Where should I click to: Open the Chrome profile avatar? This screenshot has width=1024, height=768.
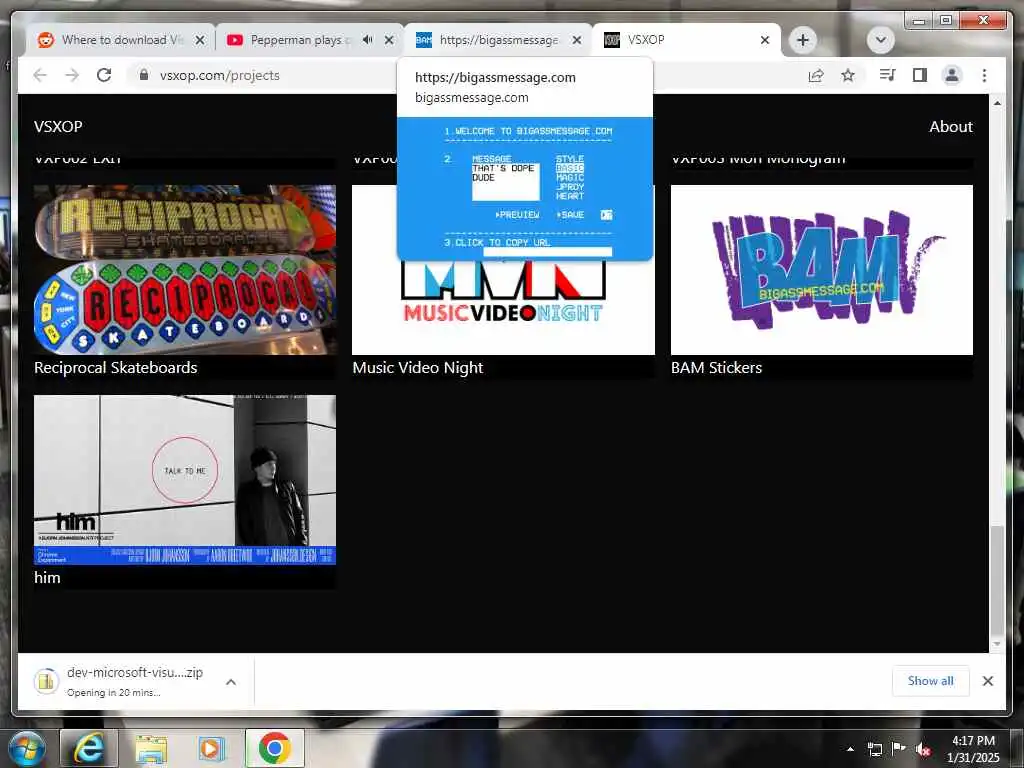point(952,75)
